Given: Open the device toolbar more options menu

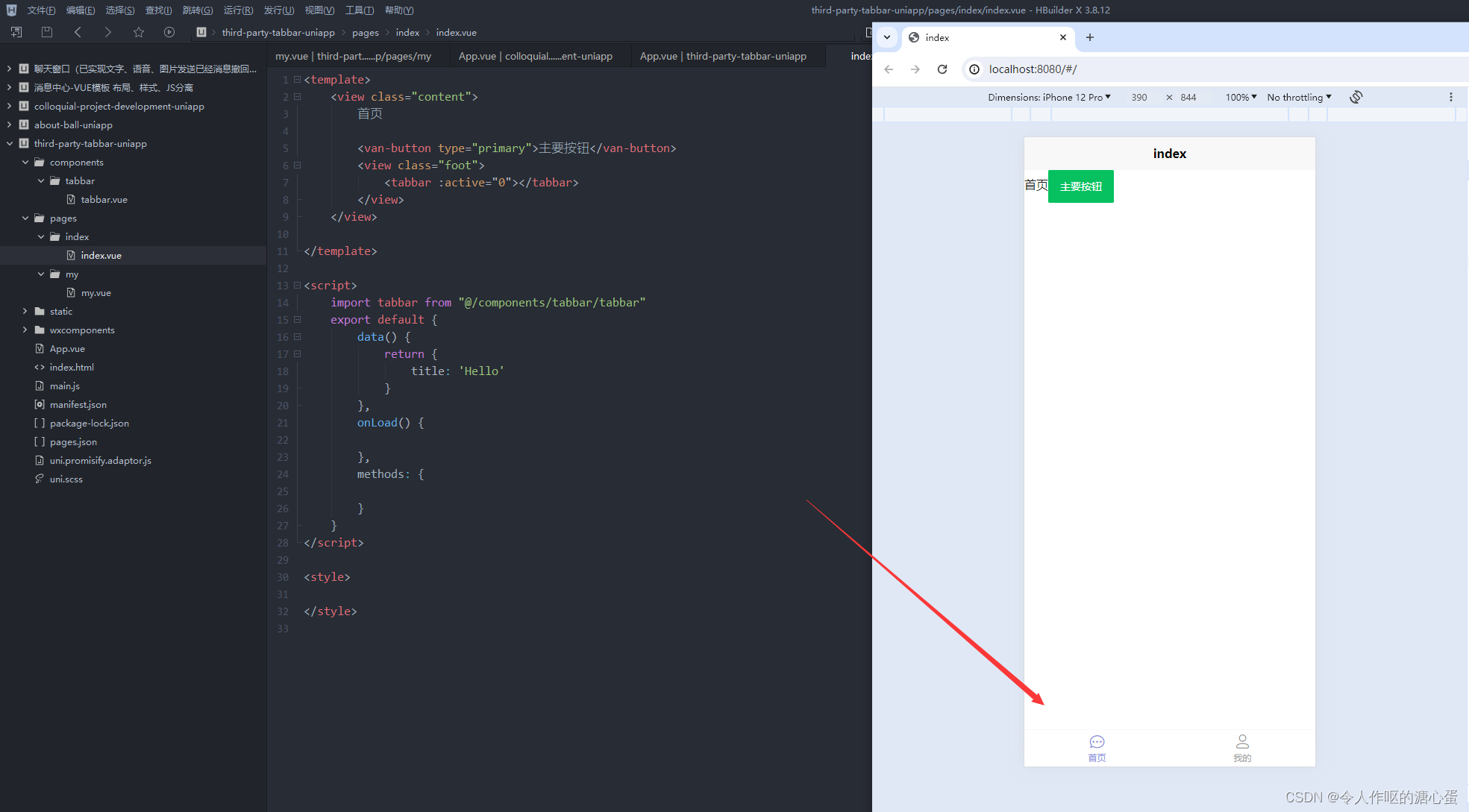Looking at the screenshot, I should click(x=1450, y=97).
